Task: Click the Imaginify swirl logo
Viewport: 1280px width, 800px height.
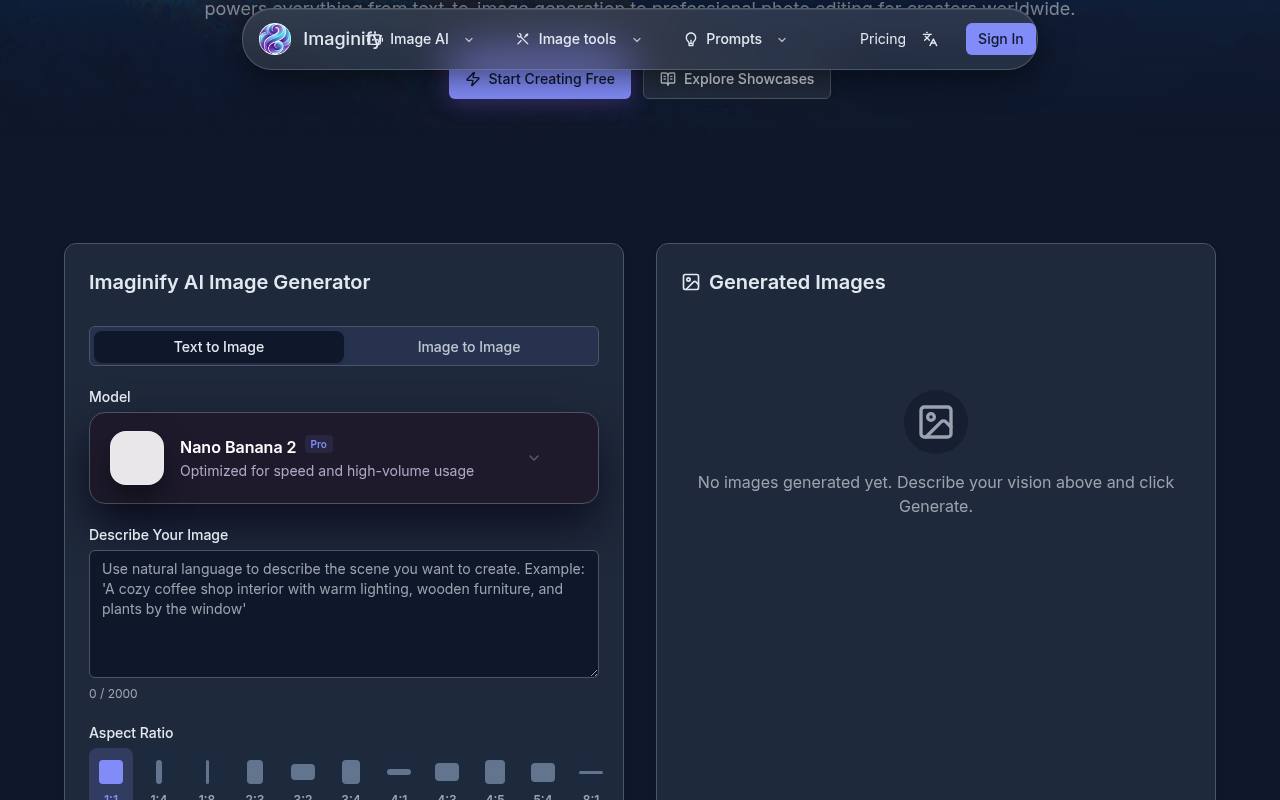Action: click(275, 39)
